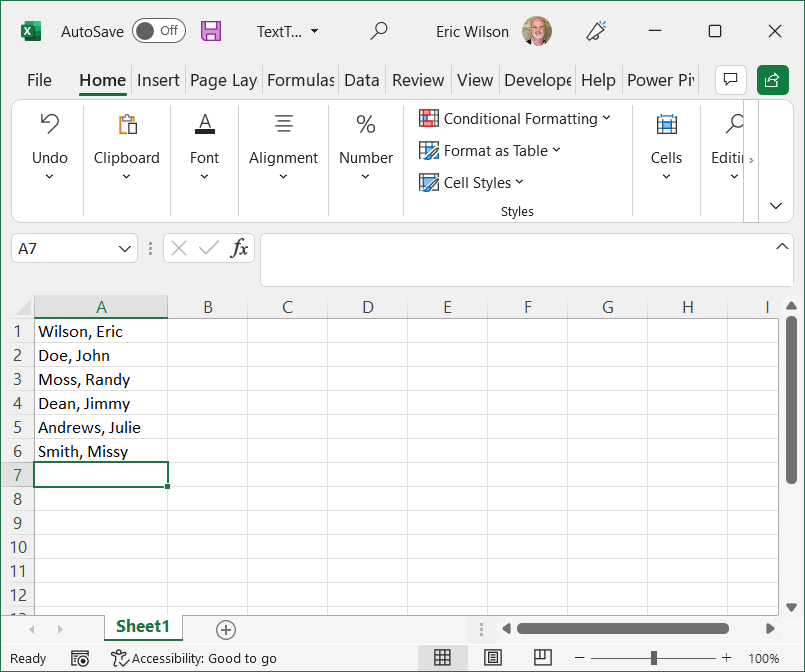Image resolution: width=805 pixels, height=672 pixels.
Task: Open Display Settings icon in status bar
Action: (x=80, y=658)
